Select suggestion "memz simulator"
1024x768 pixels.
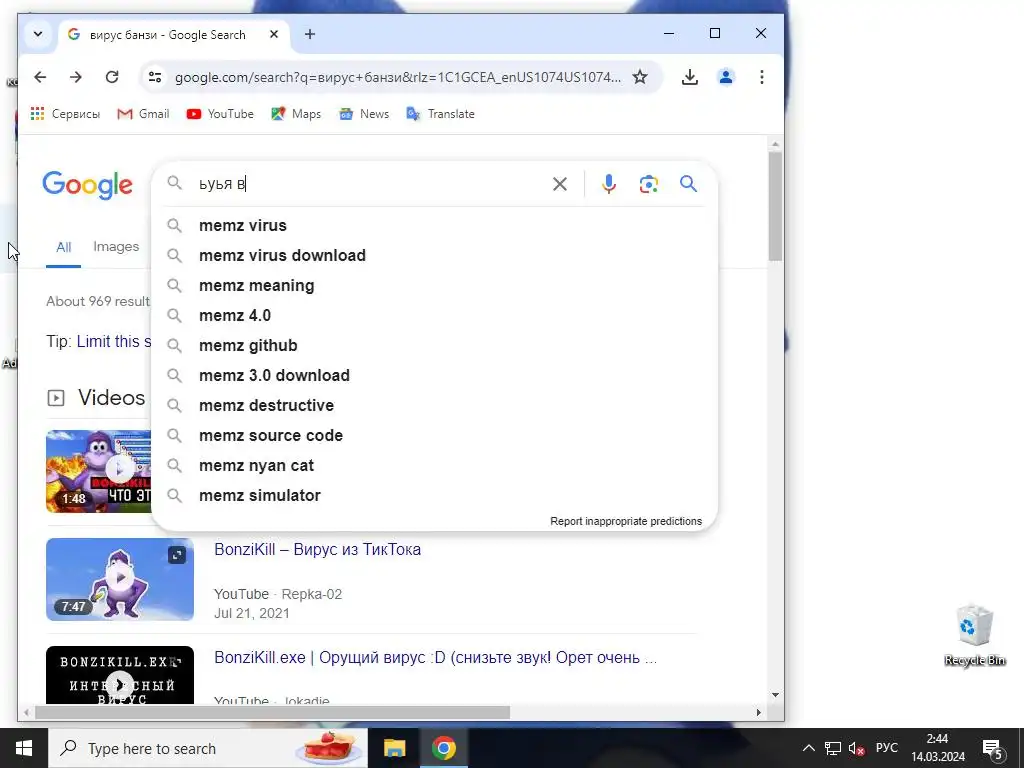(x=434, y=496)
